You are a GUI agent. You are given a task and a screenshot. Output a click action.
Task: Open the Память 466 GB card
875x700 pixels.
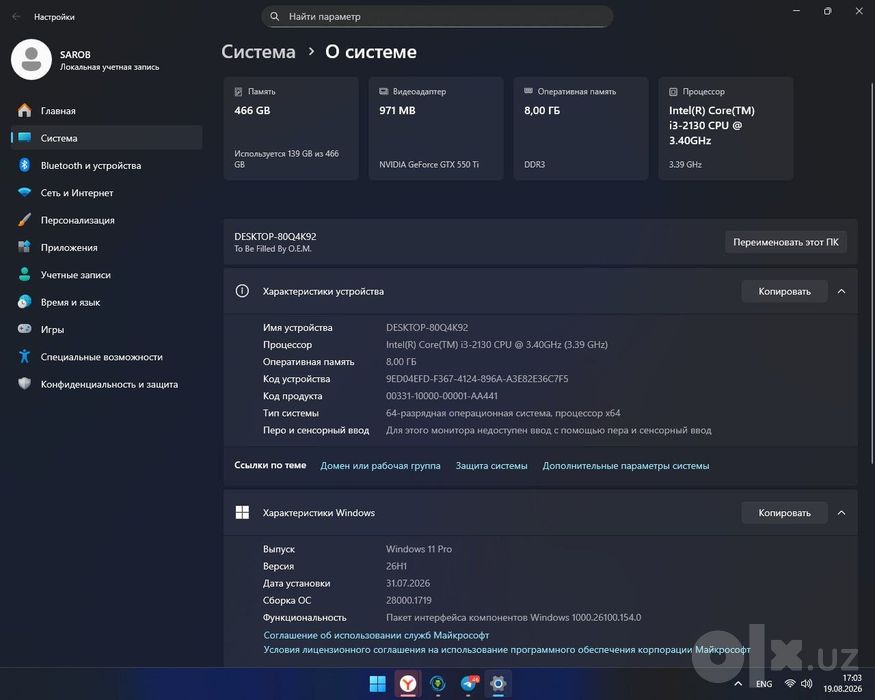click(x=291, y=128)
